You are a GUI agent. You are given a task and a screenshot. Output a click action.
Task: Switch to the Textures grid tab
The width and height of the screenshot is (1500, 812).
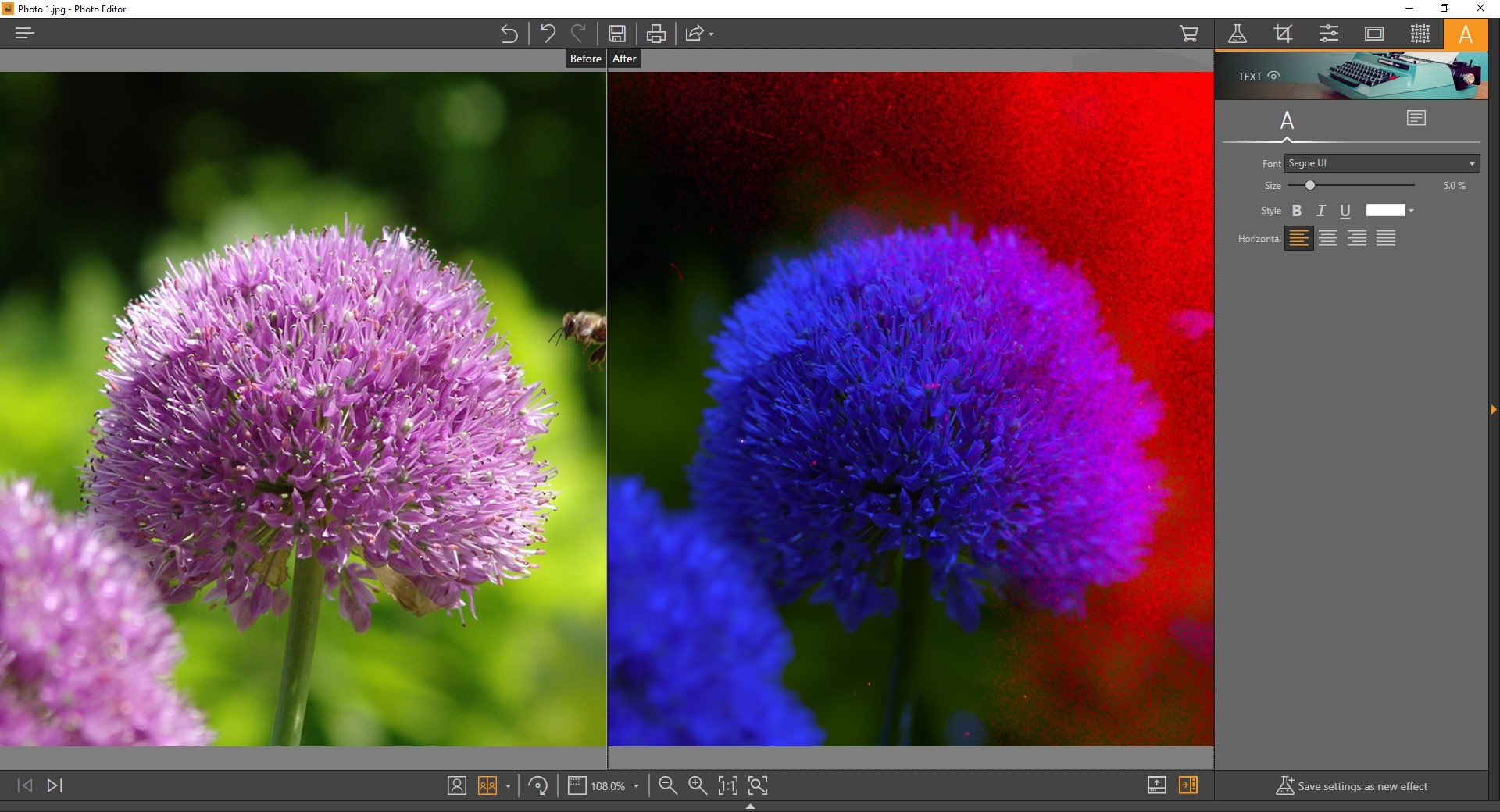1420,34
